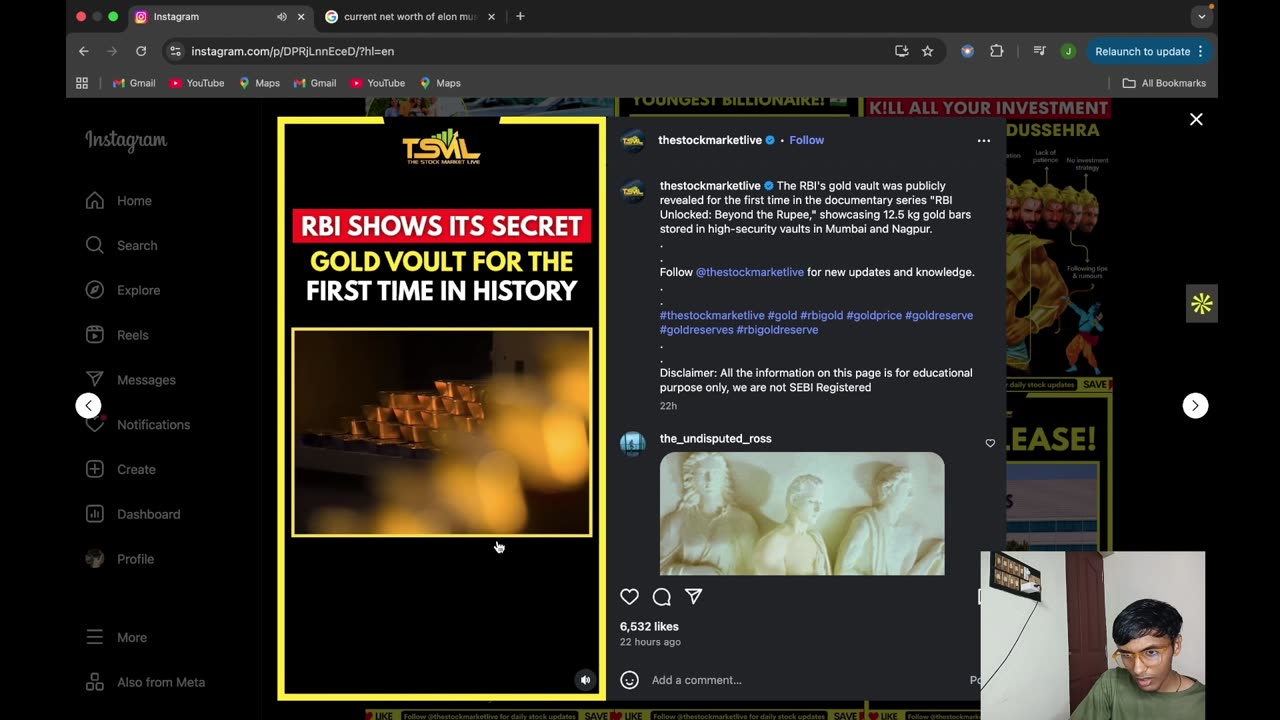
Task: View the 6,532 likes list
Action: click(649, 627)
